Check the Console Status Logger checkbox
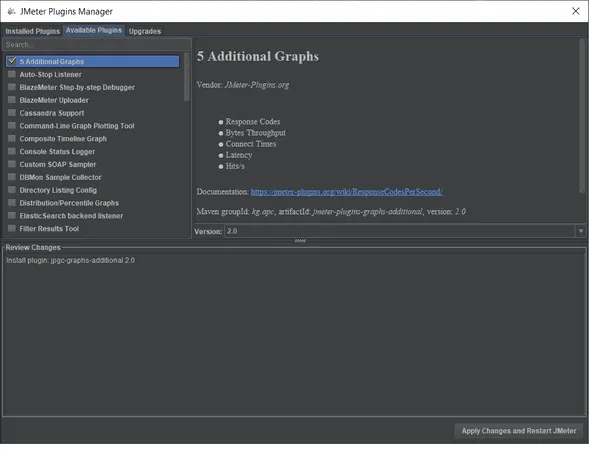590x454 pixels. click(12, 151)
